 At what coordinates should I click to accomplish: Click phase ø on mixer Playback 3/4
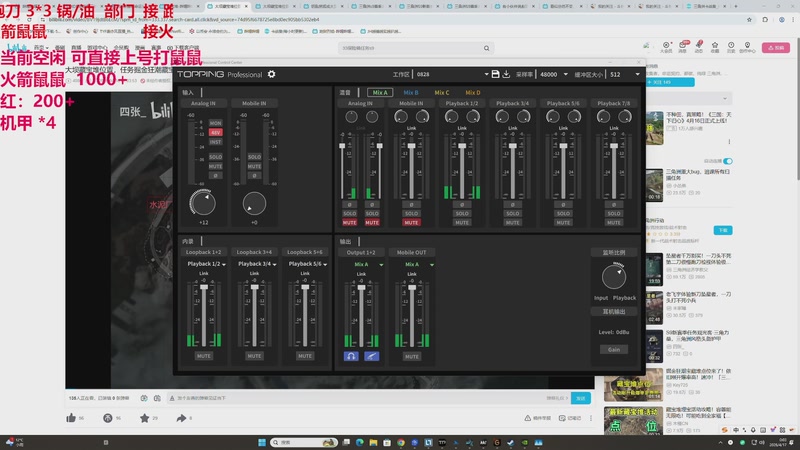(x=513, y=205)
